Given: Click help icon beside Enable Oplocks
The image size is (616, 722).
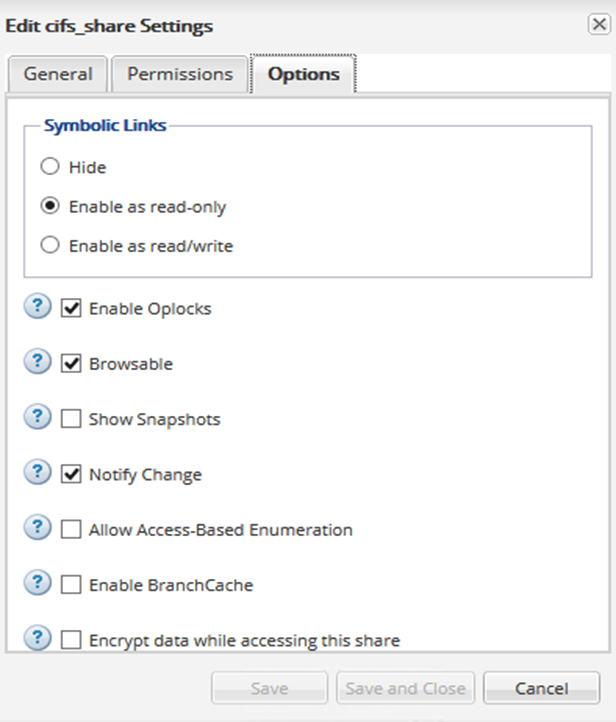Looking at the screenshot, I should 36,307.
